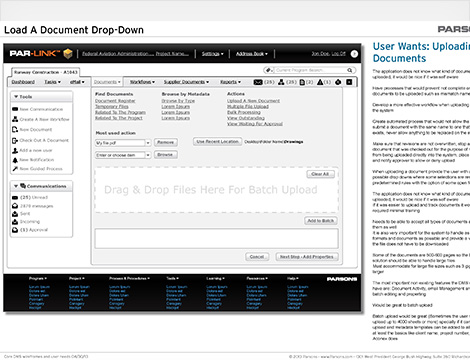Open the eMail menu dropdown
Screen dimensions: 470x360
click(77, 82)
